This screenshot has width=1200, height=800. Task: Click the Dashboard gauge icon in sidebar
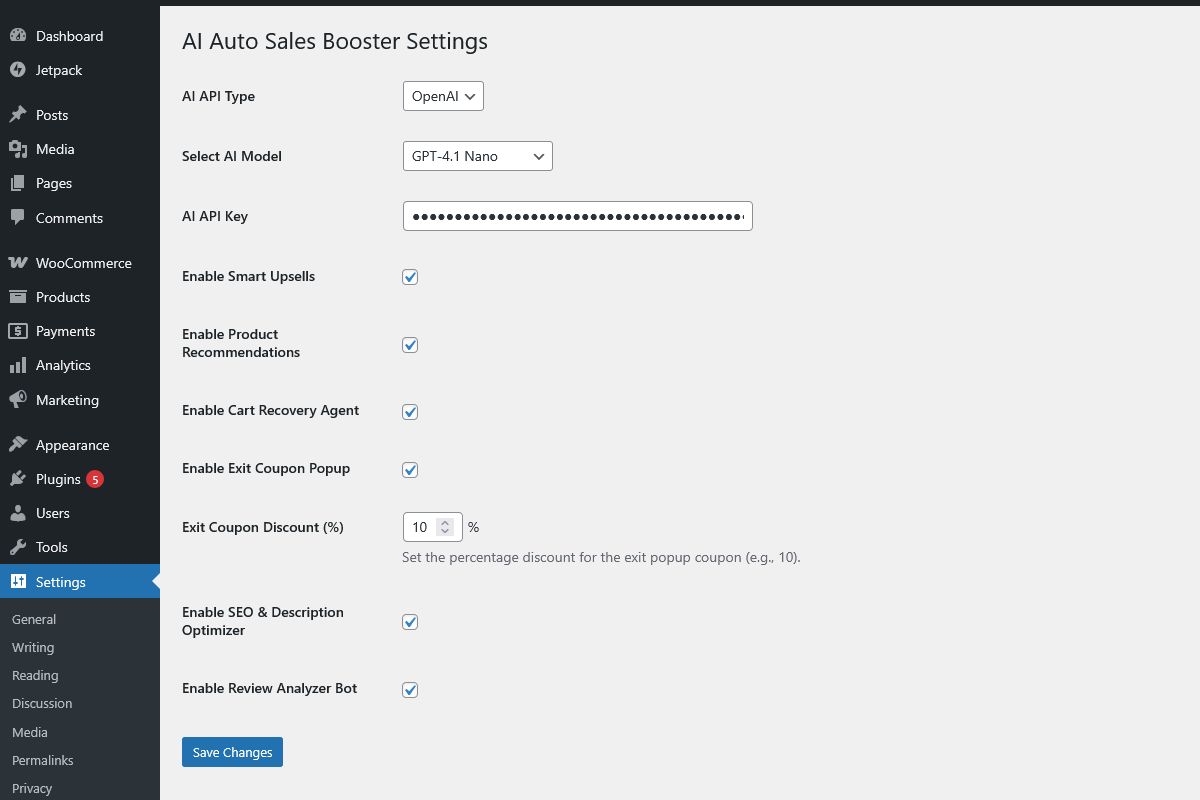coord(18,36)
